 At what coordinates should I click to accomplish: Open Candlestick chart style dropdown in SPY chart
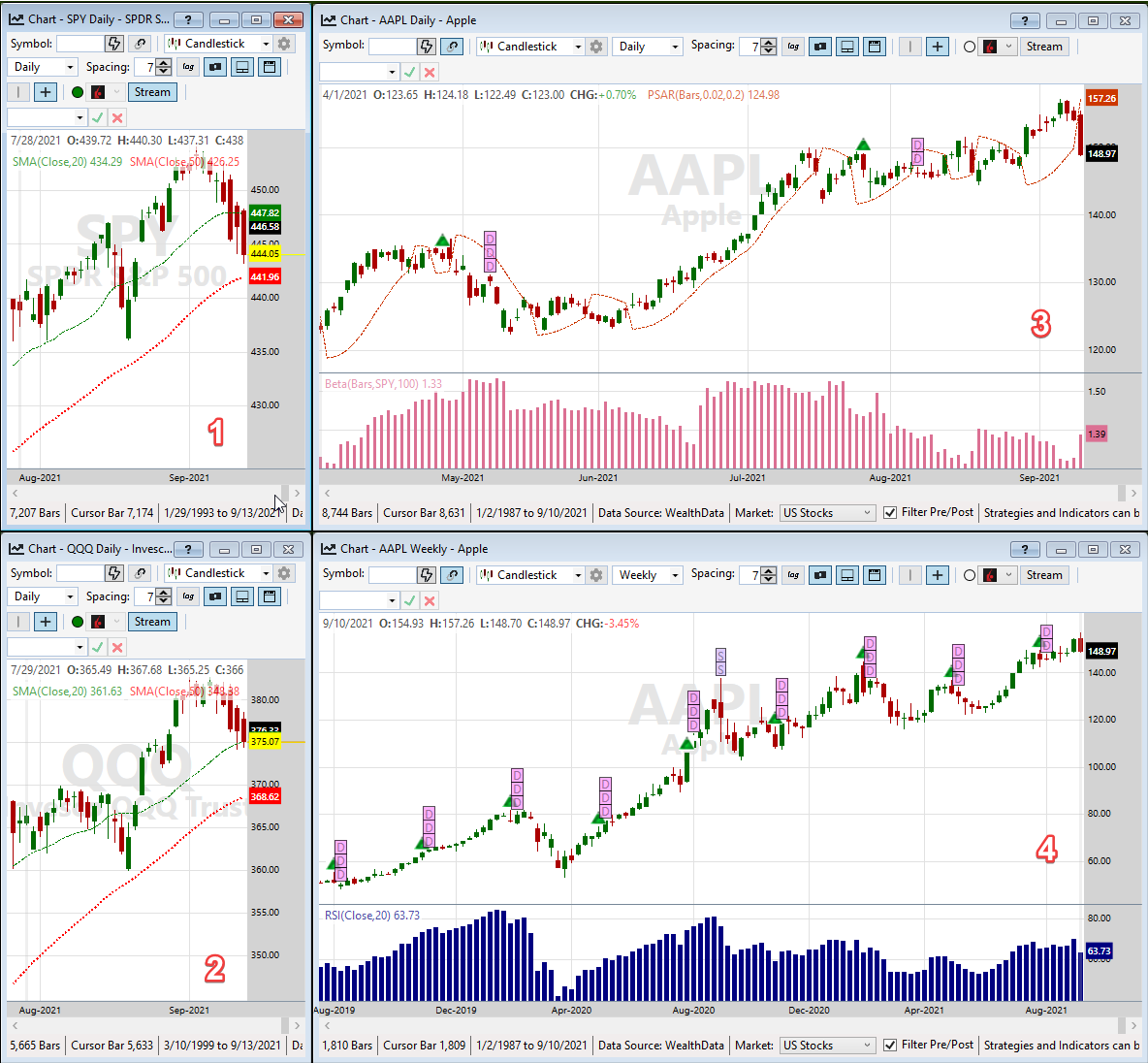pyautogui.click(x=219, y=44)
